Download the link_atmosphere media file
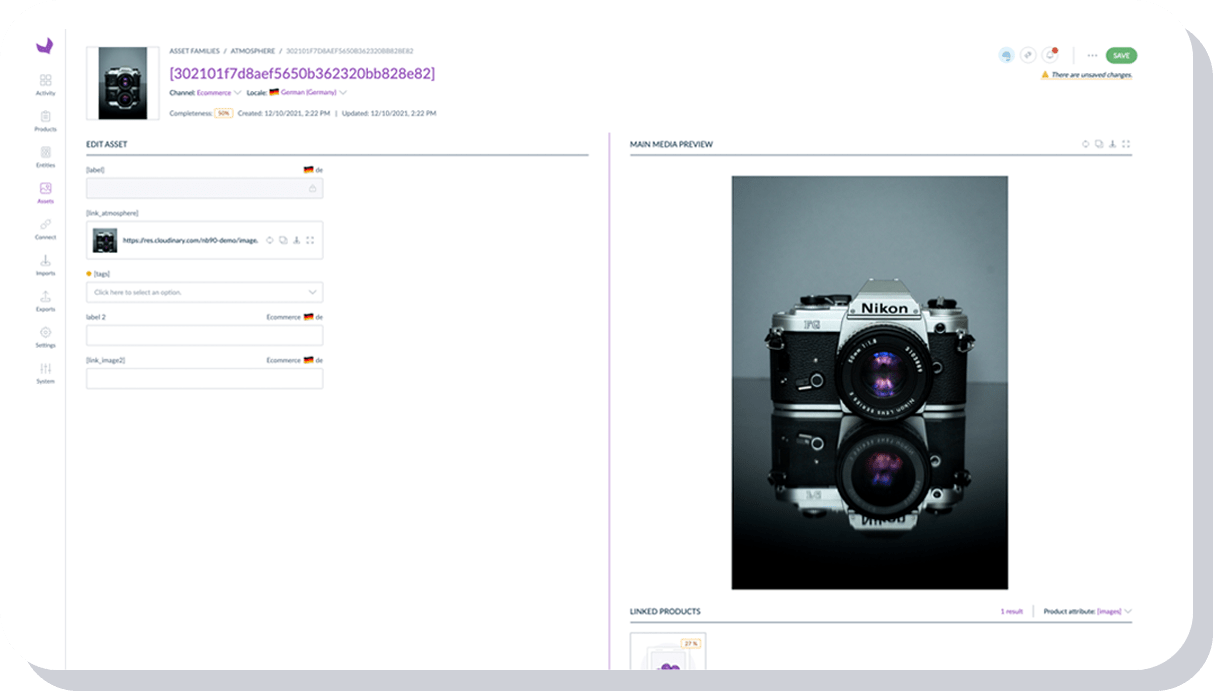 tap(297, 240)
